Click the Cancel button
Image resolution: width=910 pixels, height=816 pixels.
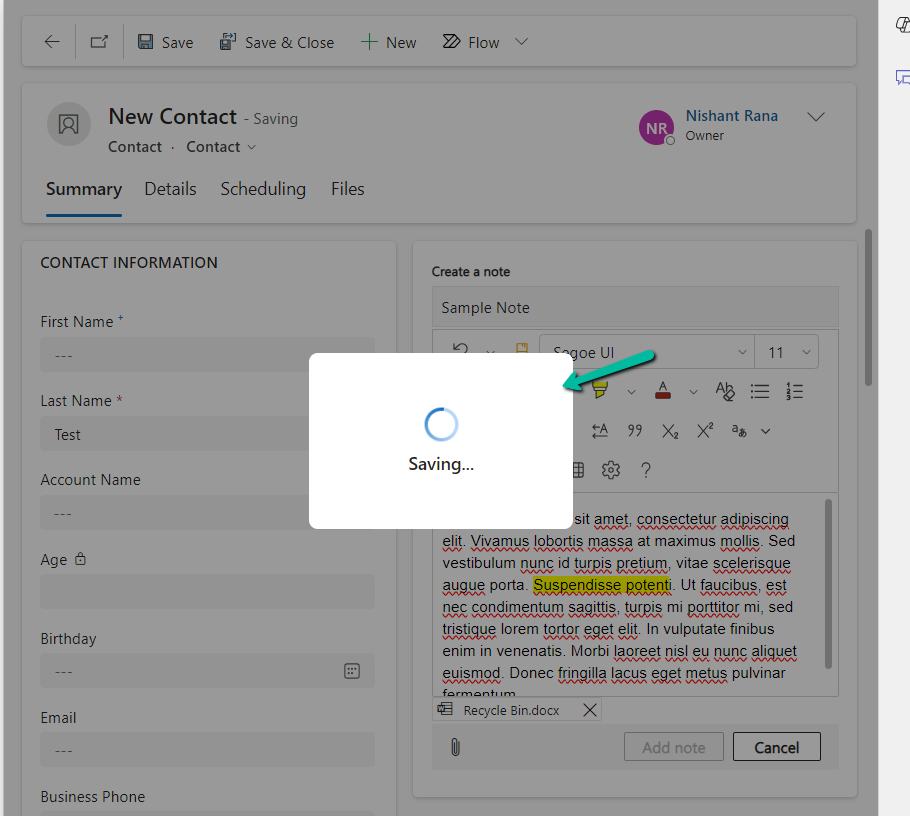(x=777, y=746)
